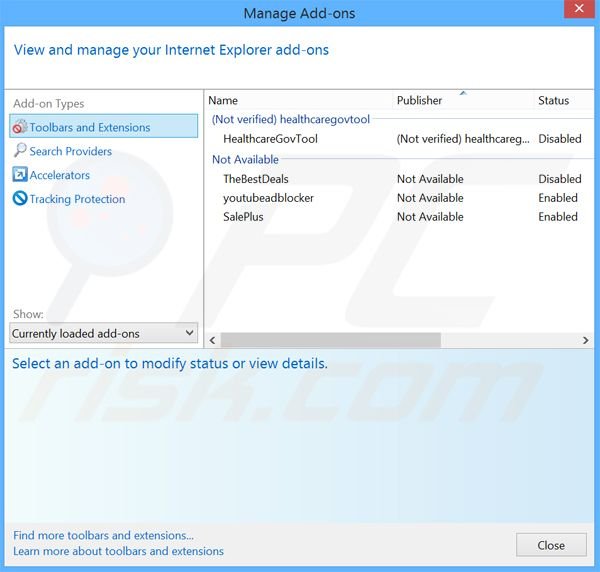
Task: Click SalePlus's Enabled status cell
Action: coord(558,217)
